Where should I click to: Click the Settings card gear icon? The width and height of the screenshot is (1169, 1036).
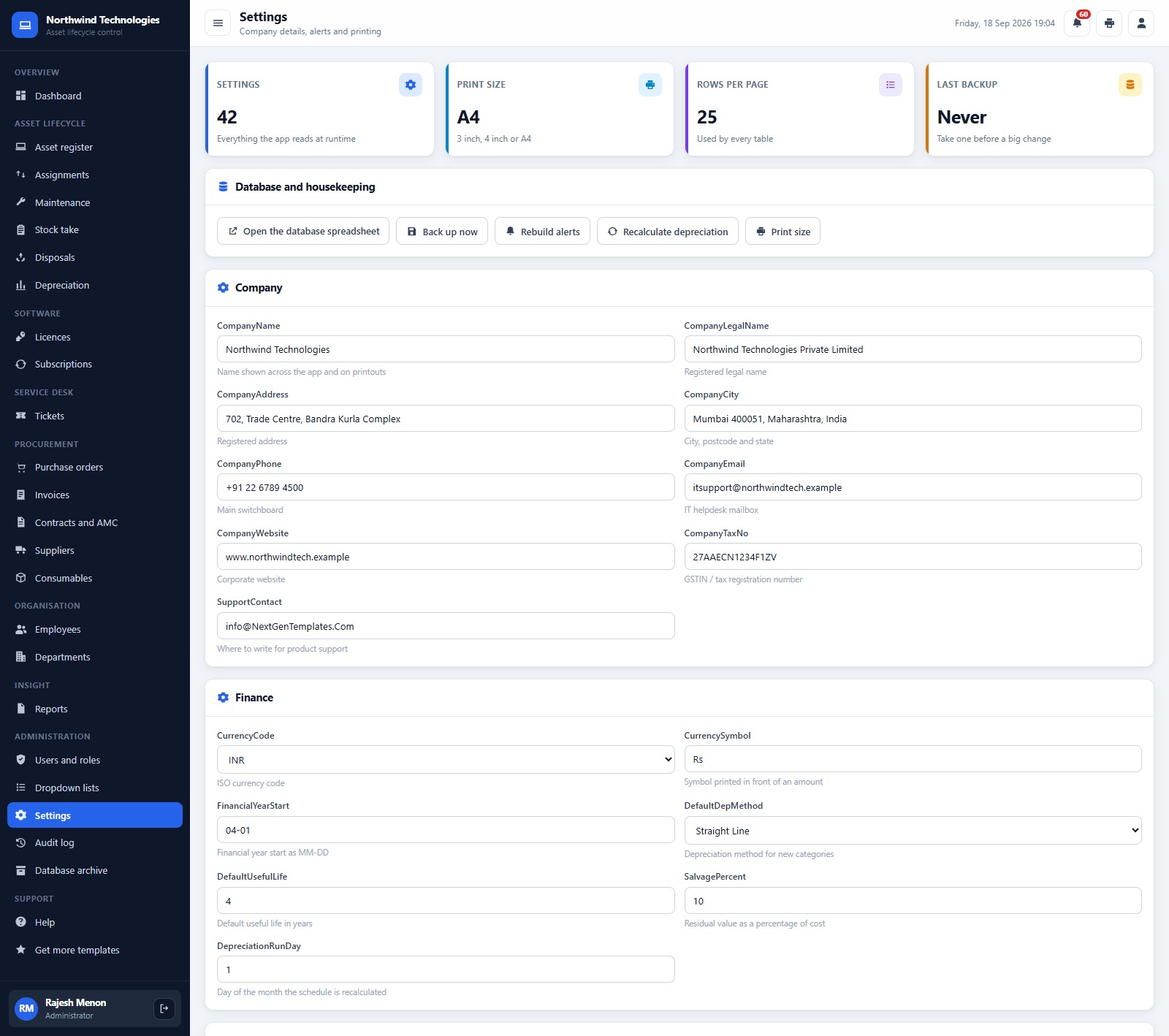click(x=411, y=85)
